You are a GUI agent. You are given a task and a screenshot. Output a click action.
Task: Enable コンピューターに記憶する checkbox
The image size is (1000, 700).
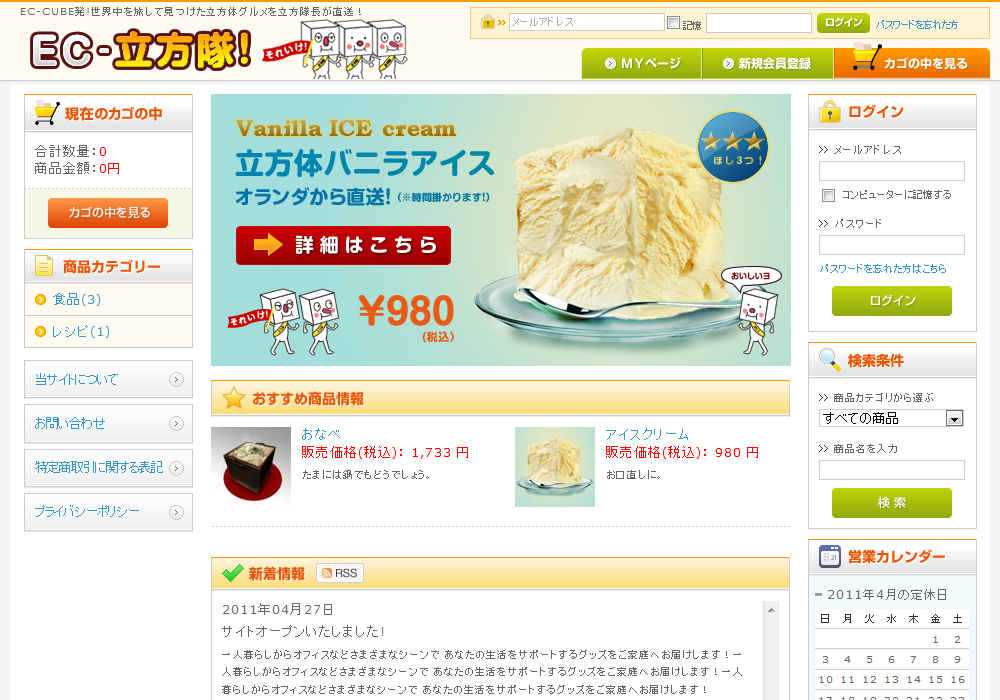pyautogui.click(x=828, y=195)
